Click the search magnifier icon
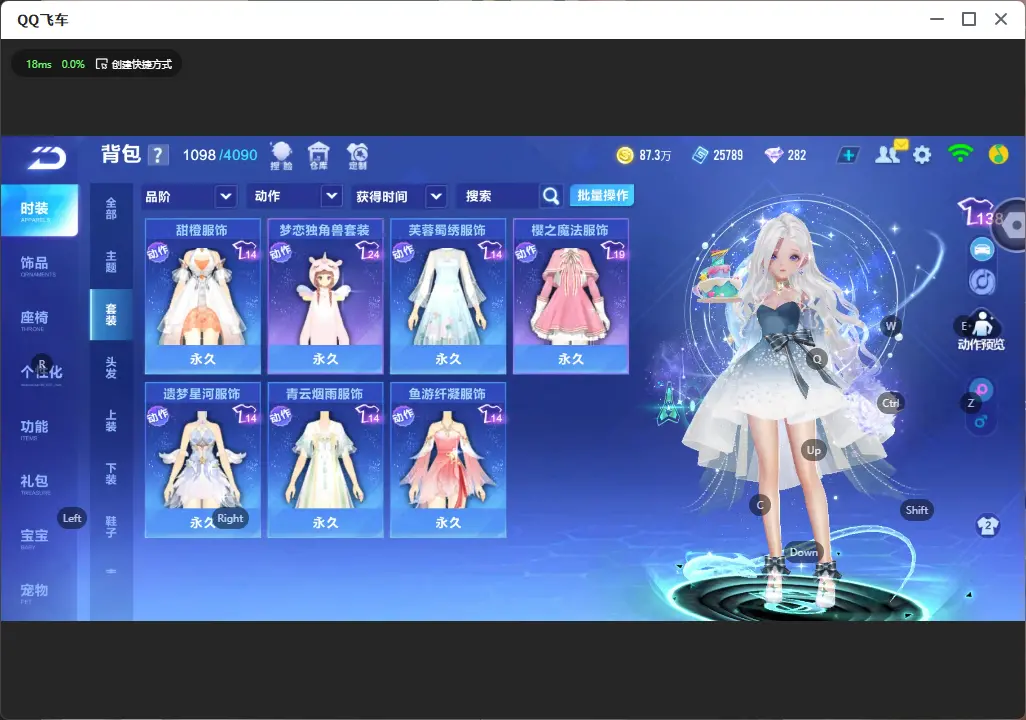Image resolution: width=1026 pixels, height=720 pixels. tap(551, 196)
